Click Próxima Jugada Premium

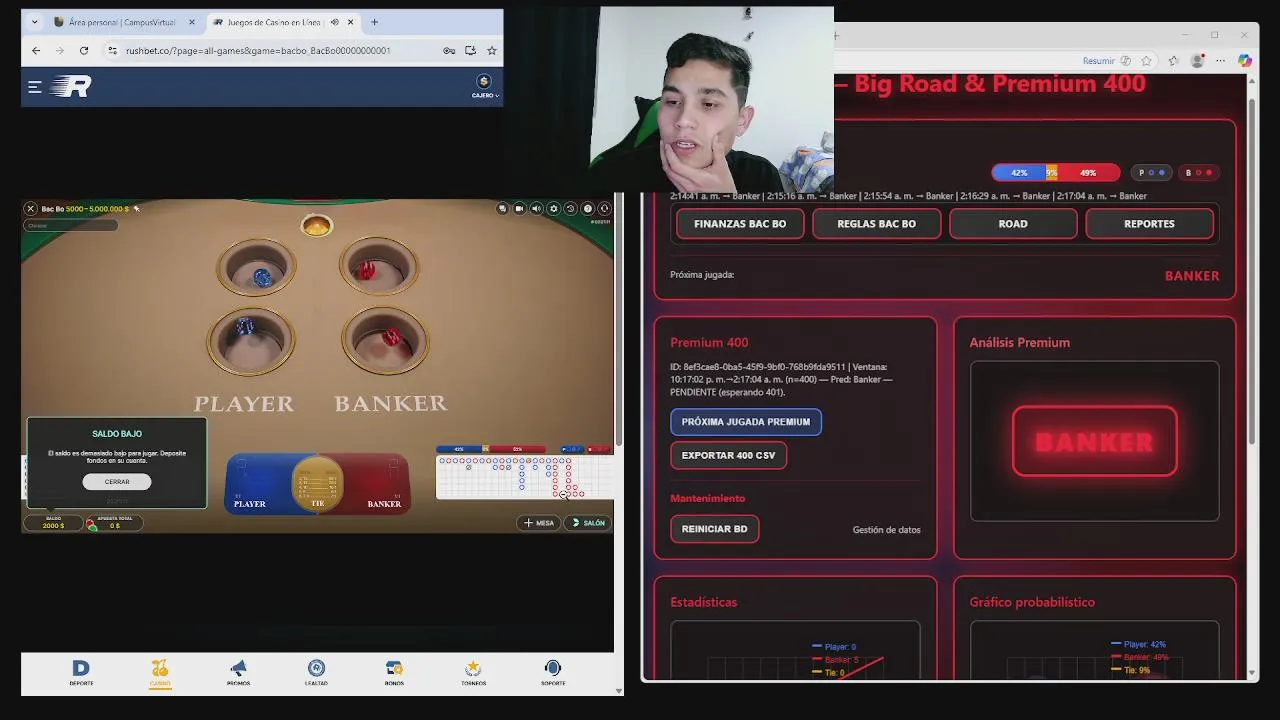pos(746,422)
